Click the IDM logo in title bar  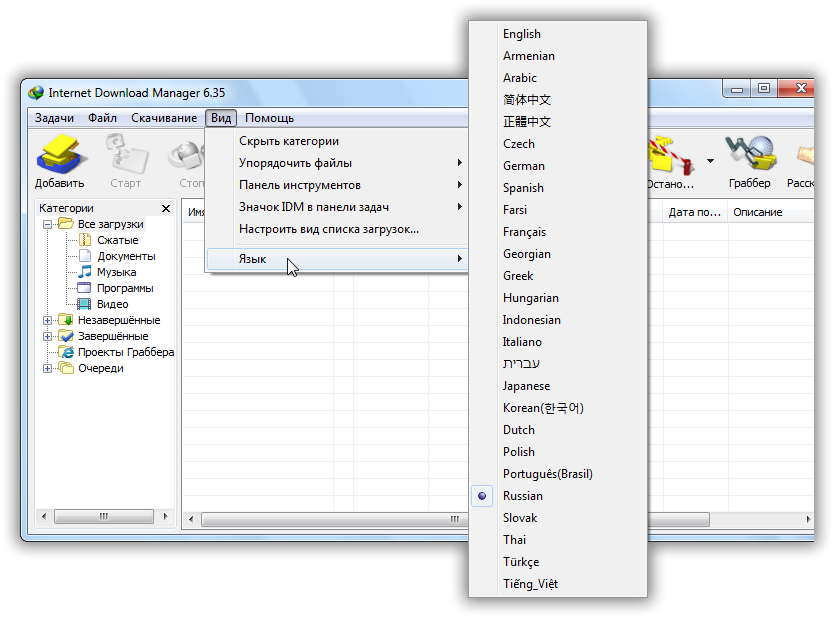click(36, 93)
